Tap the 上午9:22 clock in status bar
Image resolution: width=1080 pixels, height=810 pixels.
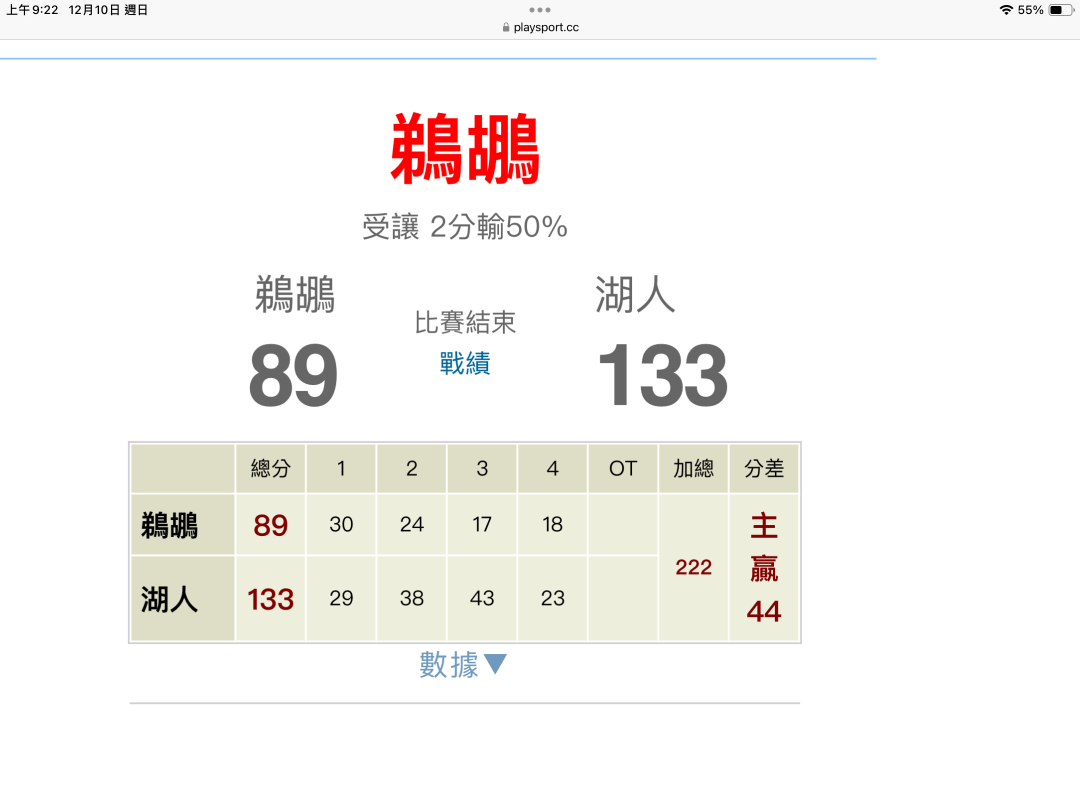tap(32, 10)
